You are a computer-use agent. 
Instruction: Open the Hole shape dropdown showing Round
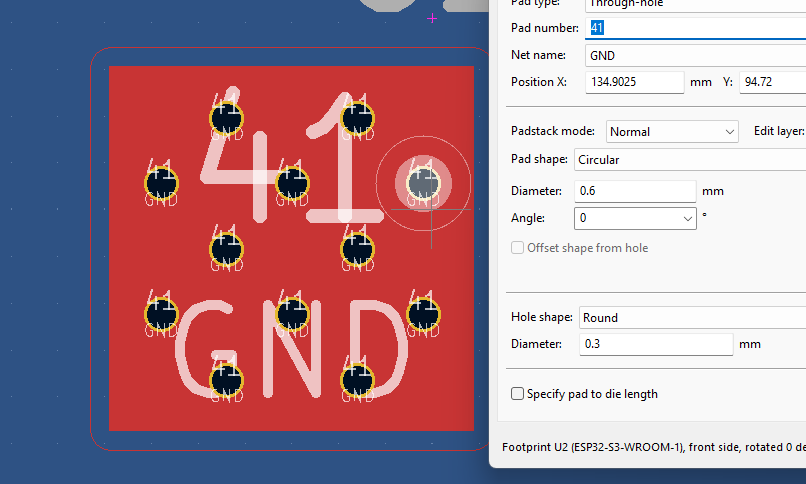point(690,318)
